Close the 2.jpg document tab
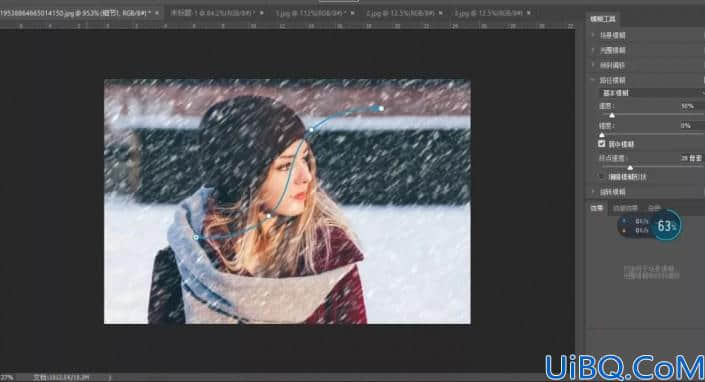This screenshot has width=705, height=382. (x=441, y=13)
